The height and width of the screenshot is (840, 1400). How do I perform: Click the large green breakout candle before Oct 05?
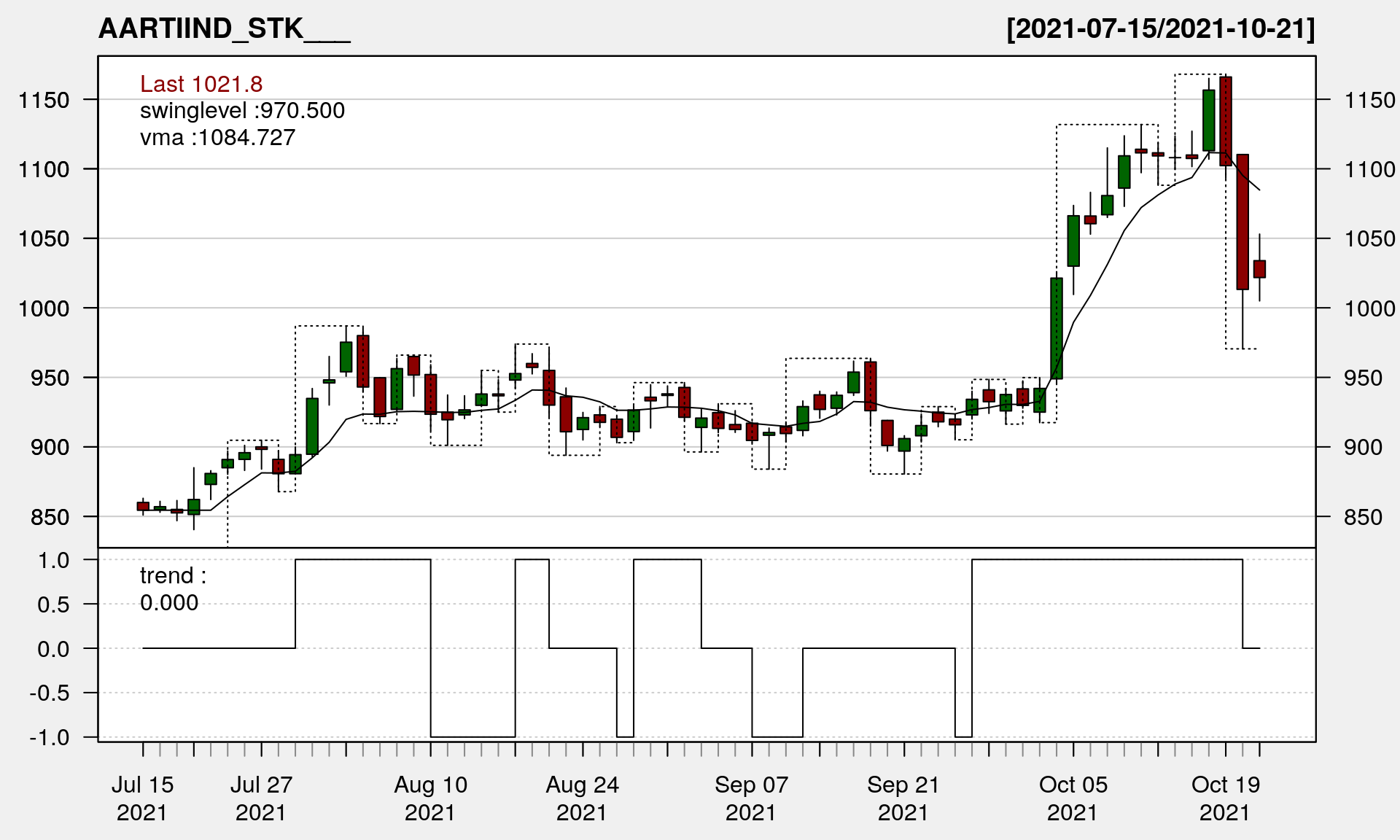(1057, 328)
